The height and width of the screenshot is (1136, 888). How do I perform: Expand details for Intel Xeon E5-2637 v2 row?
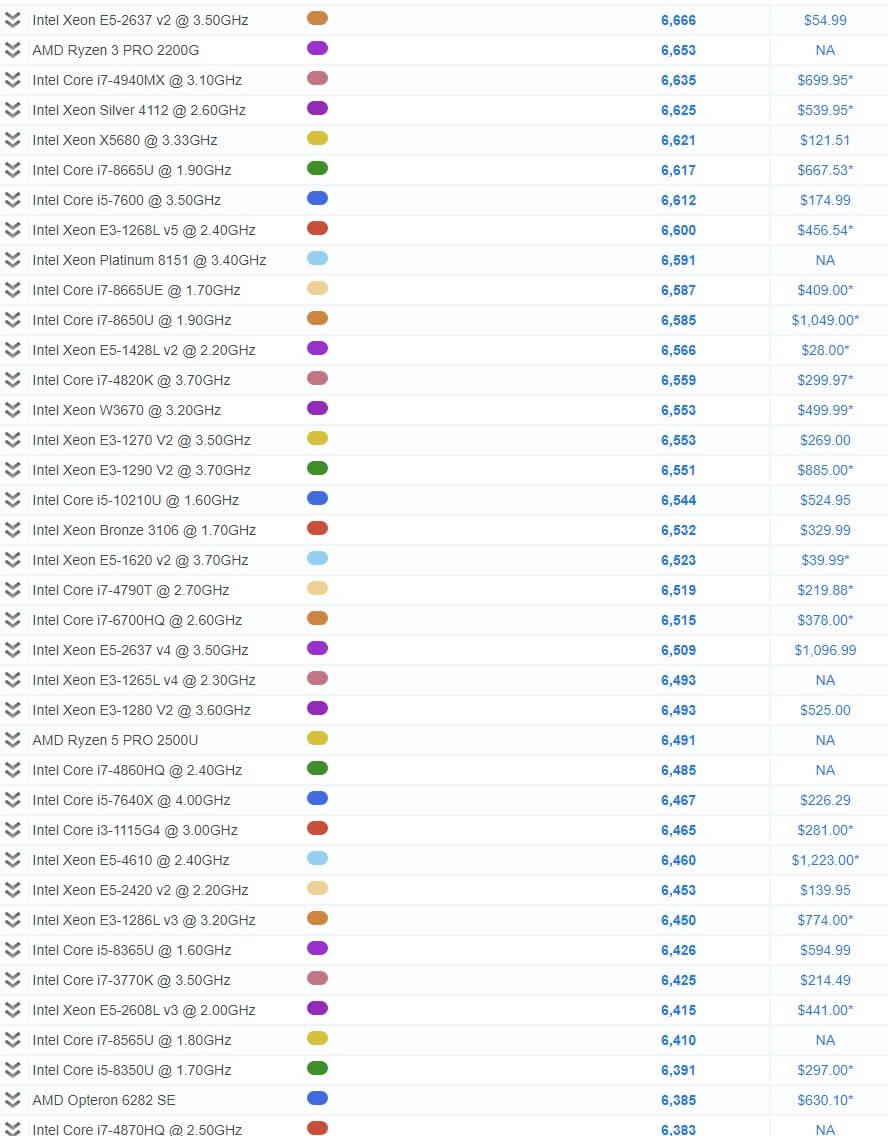(x=12, y=20)
